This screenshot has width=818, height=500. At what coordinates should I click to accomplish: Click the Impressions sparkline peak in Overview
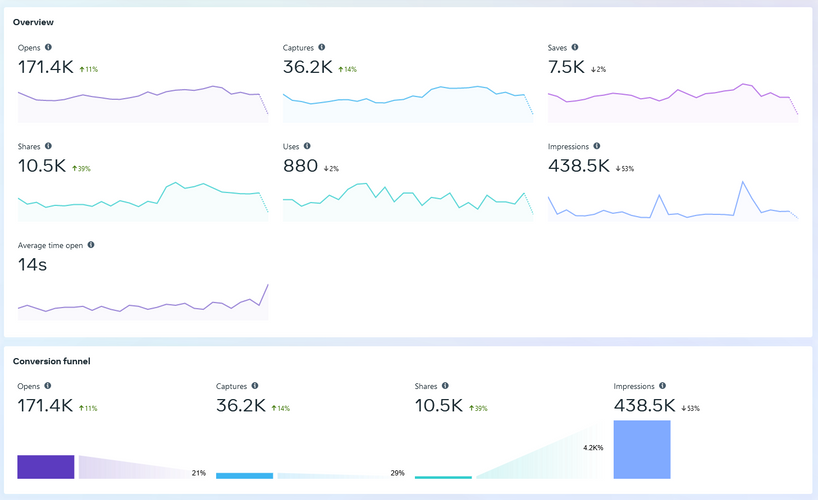[x=742, y=183]
